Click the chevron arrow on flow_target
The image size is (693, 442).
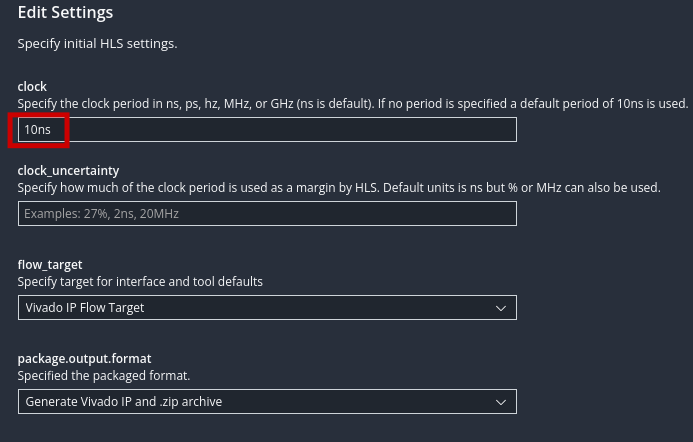click(x=502, y=308)
